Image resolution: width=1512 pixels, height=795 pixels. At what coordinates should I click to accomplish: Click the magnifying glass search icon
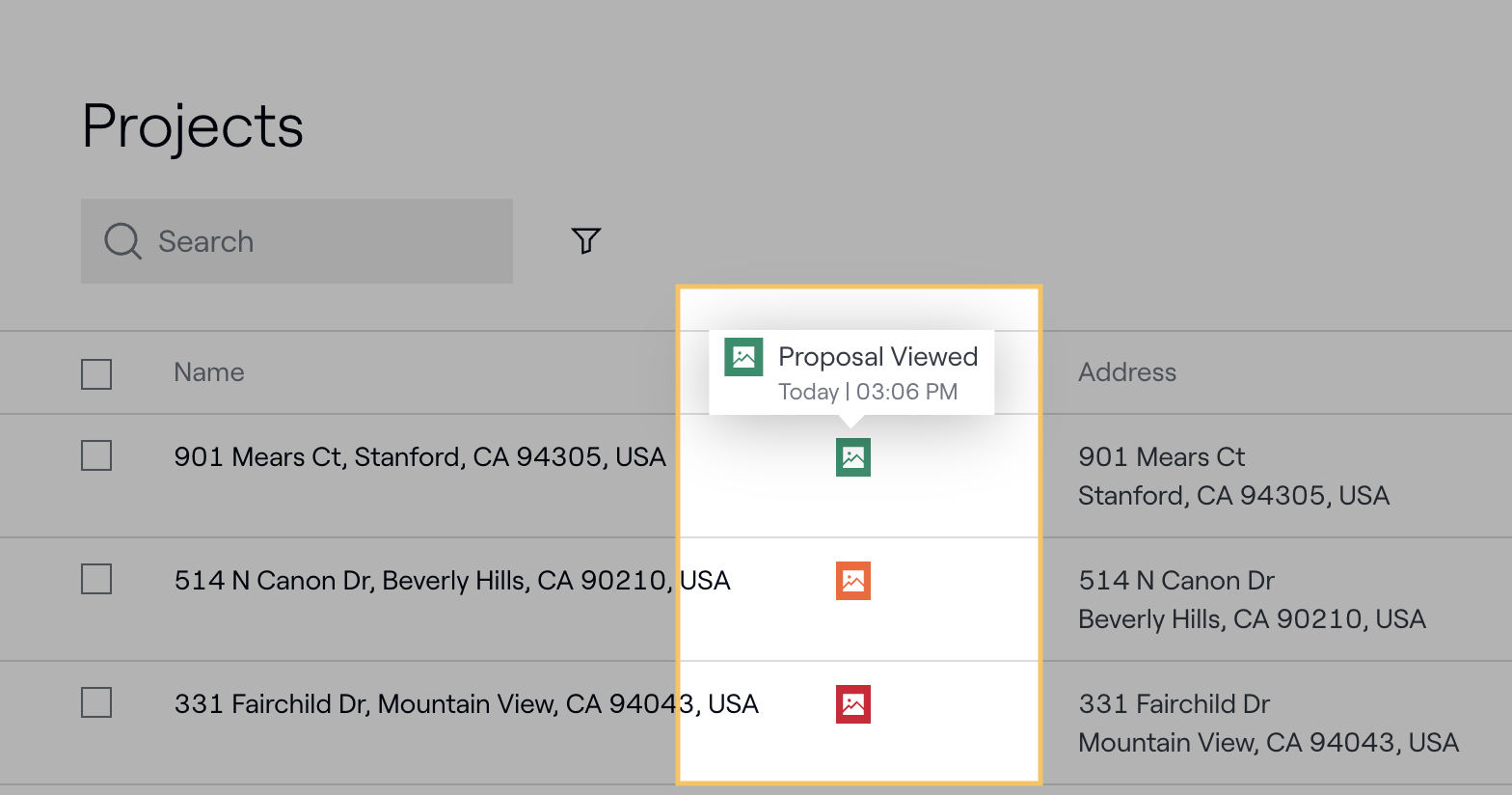pos(122,241)
